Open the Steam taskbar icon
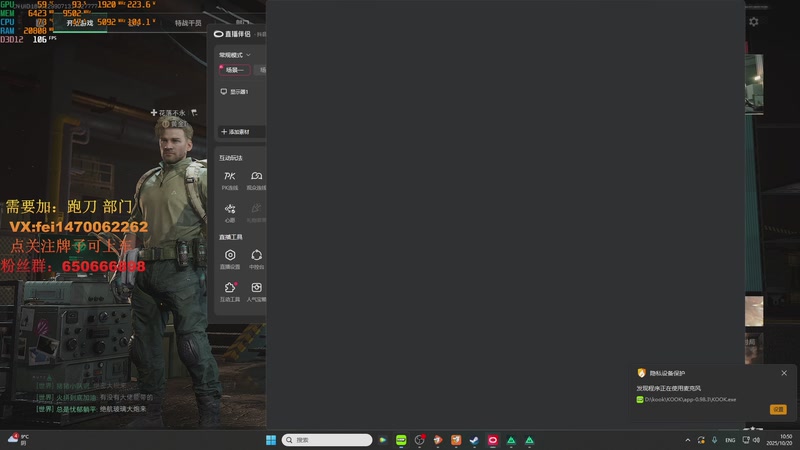Image resolution: width=800 pixels, height=450 pixels. [x=474, y=440]
